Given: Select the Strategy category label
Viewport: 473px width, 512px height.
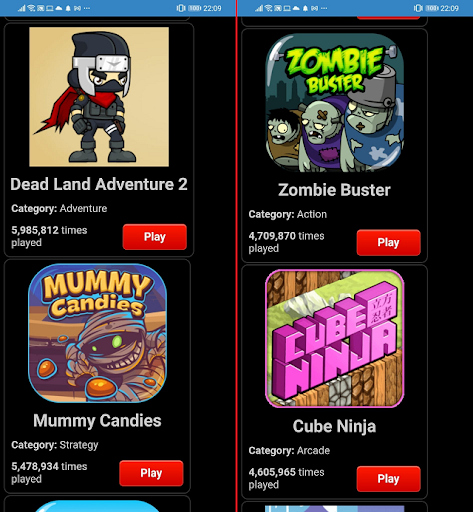Looking at the screenshot, I should tap(79, 445).
